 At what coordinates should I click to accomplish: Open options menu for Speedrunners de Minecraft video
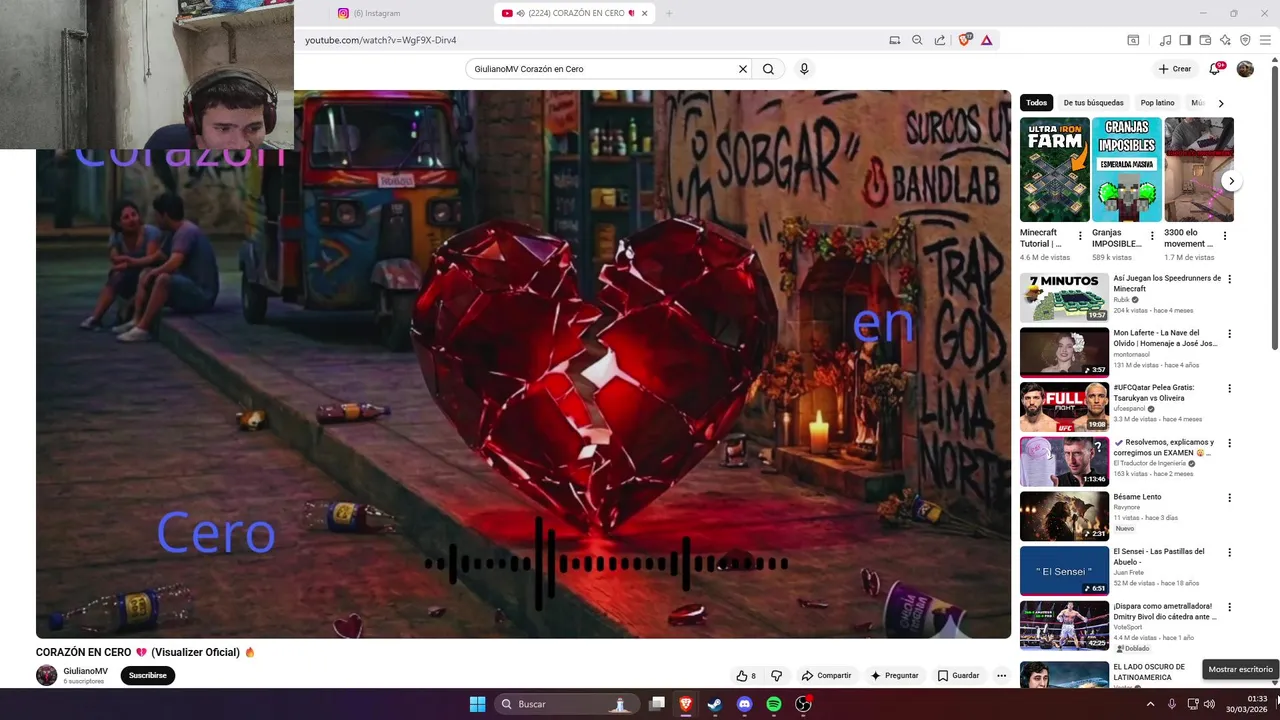(x=1230, y=279)
